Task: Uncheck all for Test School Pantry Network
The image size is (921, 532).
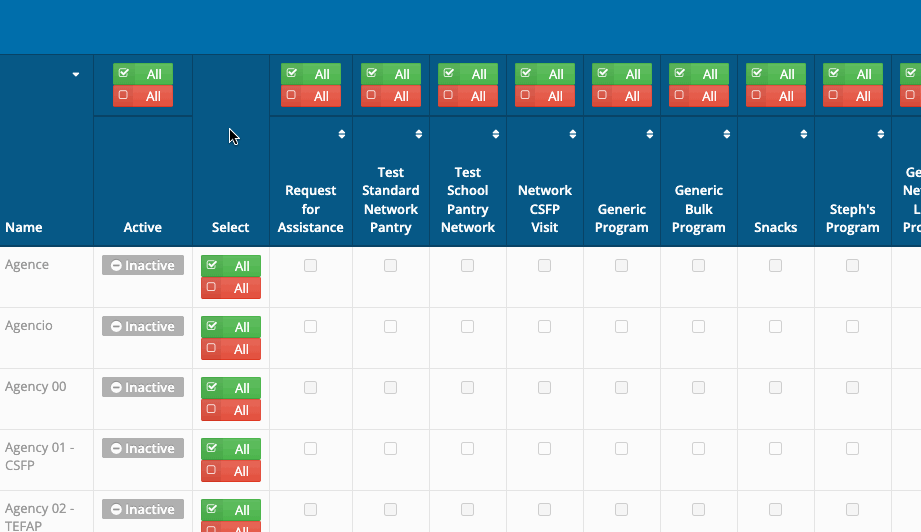Action: tap(468, 96)
